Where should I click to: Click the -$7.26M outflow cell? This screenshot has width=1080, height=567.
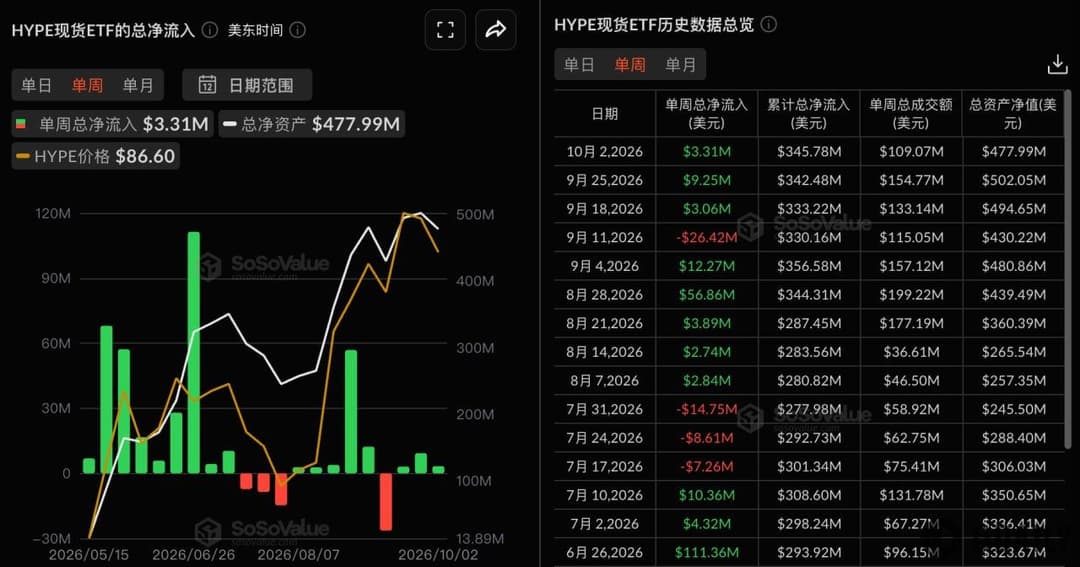tap(706, 466)
